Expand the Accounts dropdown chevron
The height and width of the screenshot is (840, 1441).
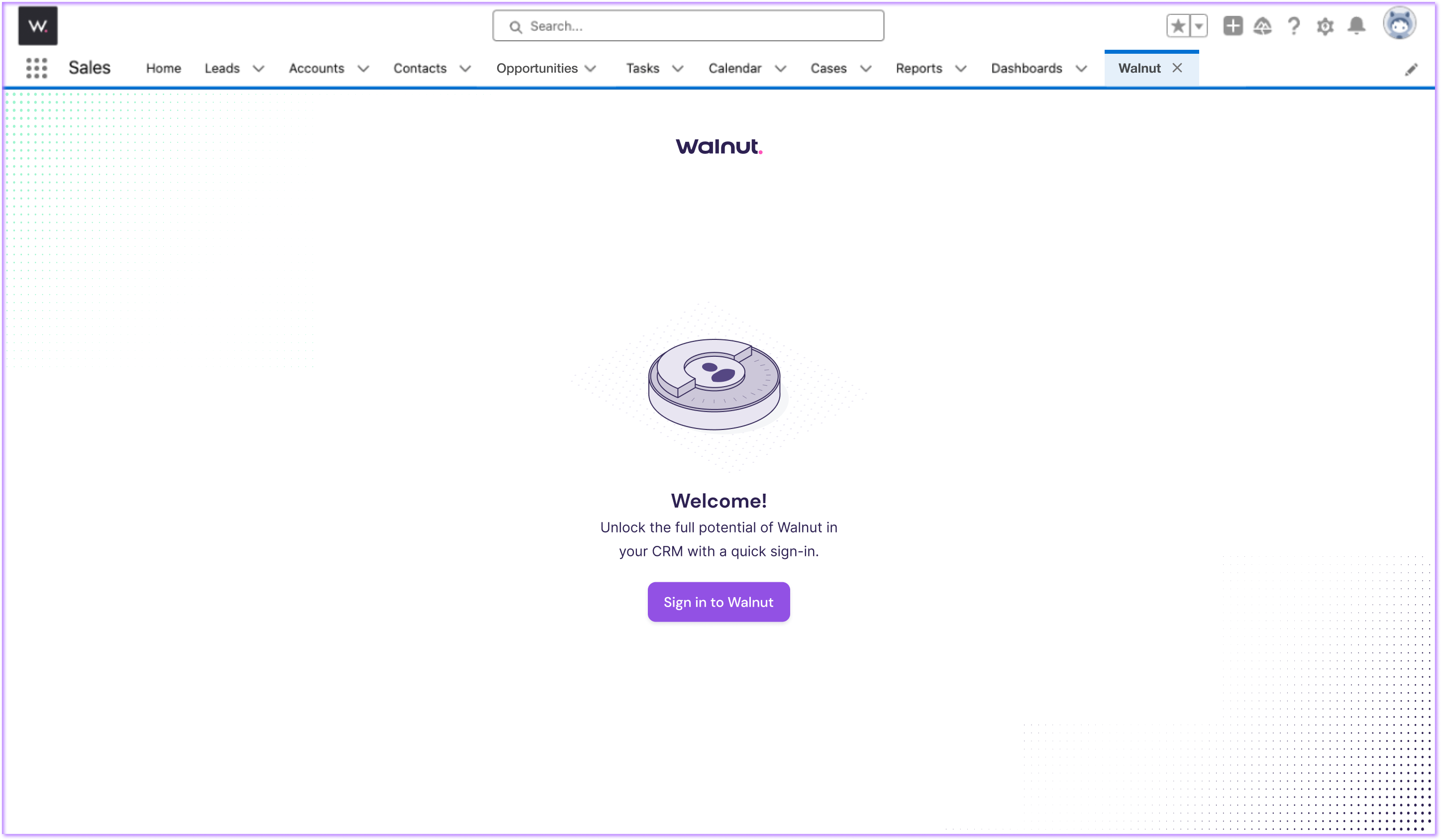click(363, 69)
